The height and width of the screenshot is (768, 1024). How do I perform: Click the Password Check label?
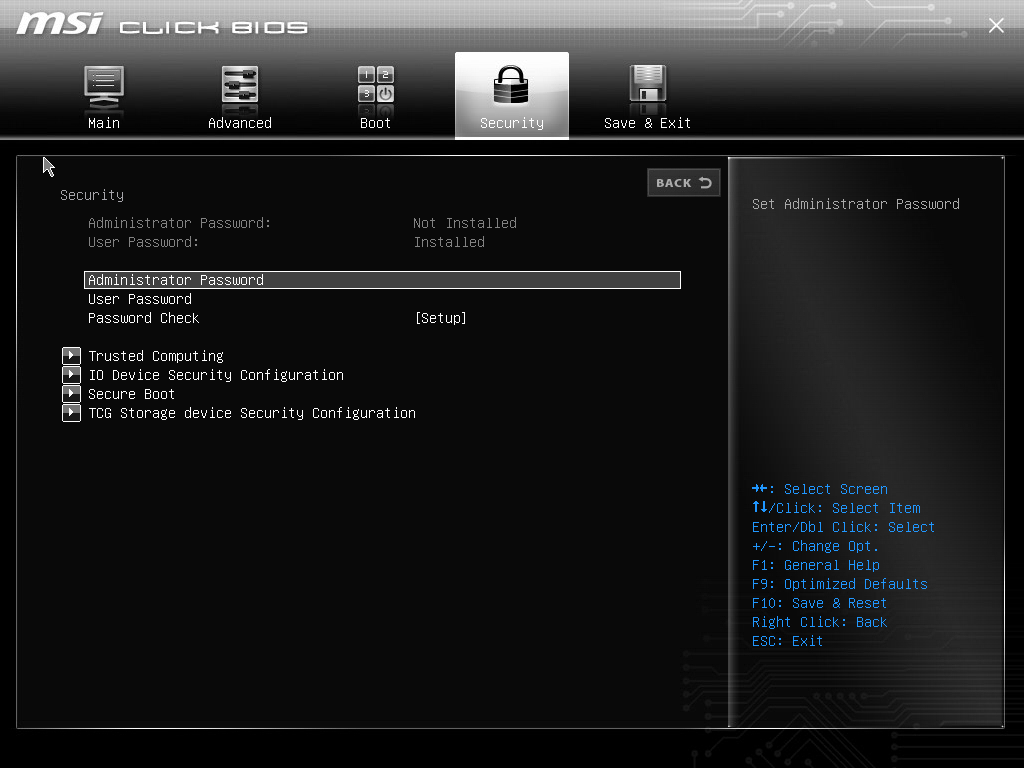(x=144, y=318)
